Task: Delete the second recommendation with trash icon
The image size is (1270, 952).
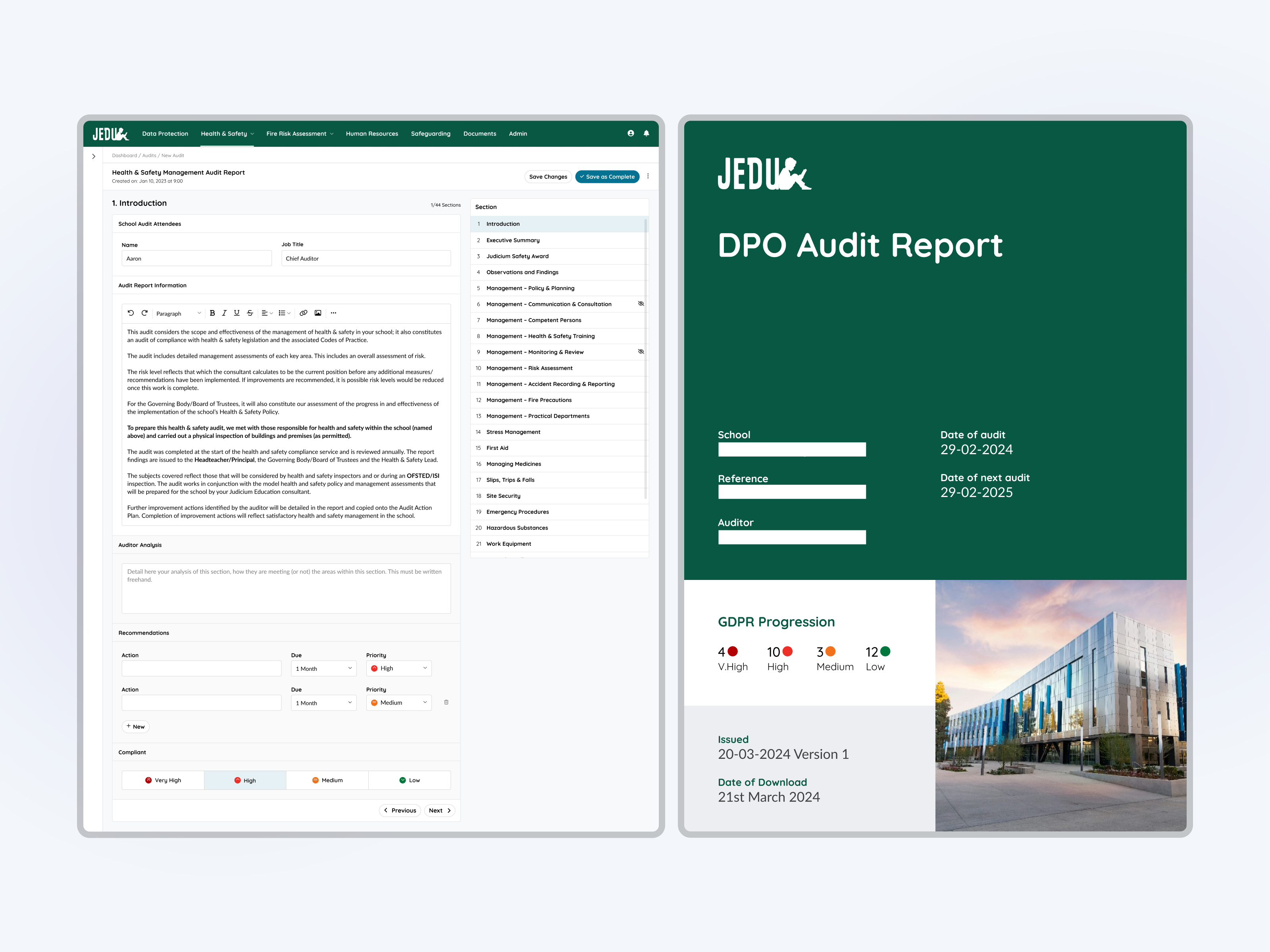Action: tap(446, 702)
